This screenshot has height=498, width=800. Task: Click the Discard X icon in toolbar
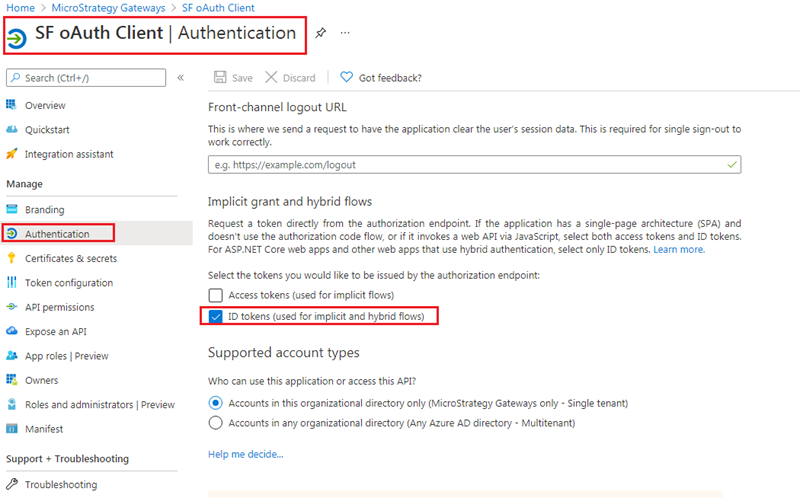click(x=272, y=77)
